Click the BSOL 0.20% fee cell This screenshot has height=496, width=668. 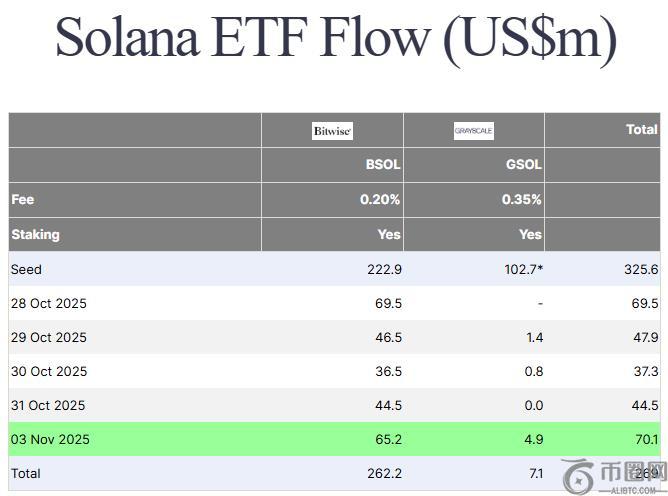pyautogui.click(x=380, y=200)
